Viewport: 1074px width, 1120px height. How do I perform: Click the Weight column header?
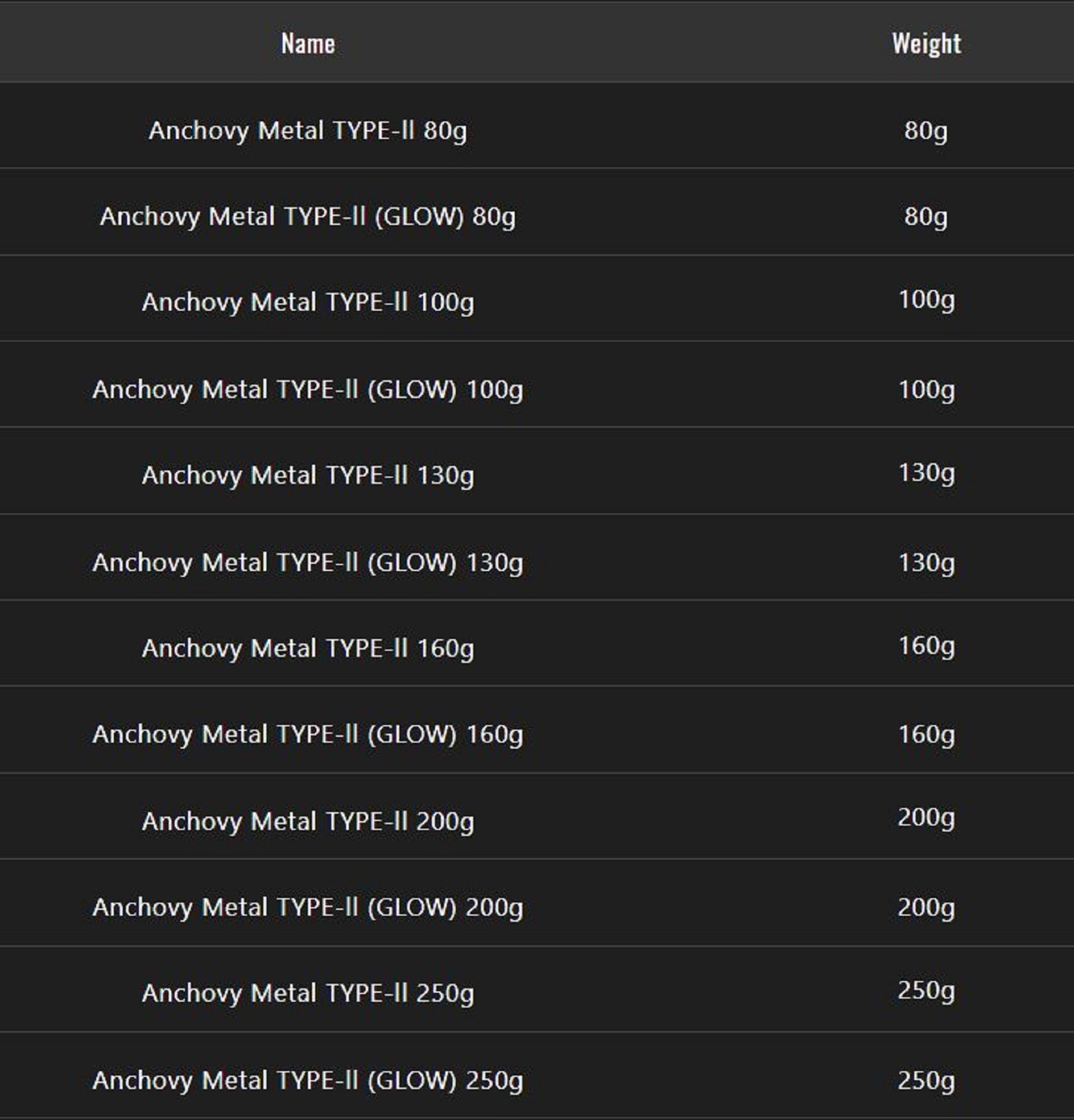tap(926, 44)
